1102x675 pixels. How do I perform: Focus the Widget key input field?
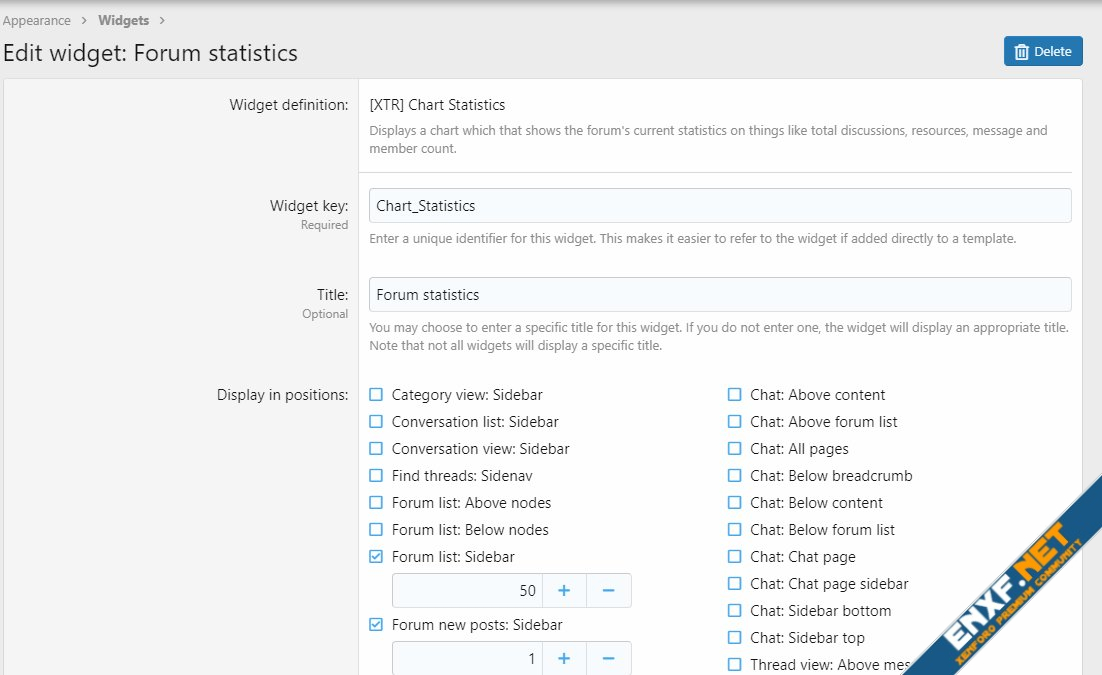coord(719,206)
